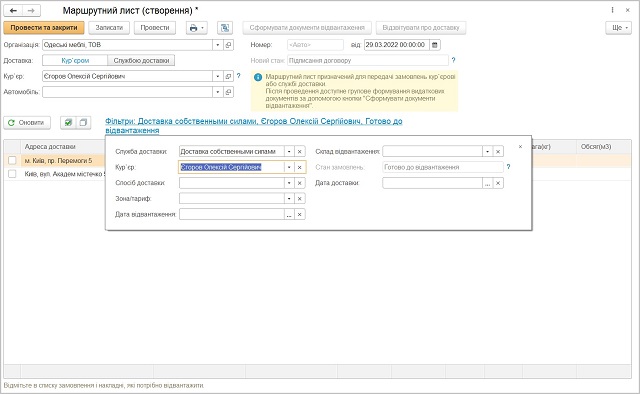Click the Спосіб доставки filter field
640x394 pixels.
231,183
